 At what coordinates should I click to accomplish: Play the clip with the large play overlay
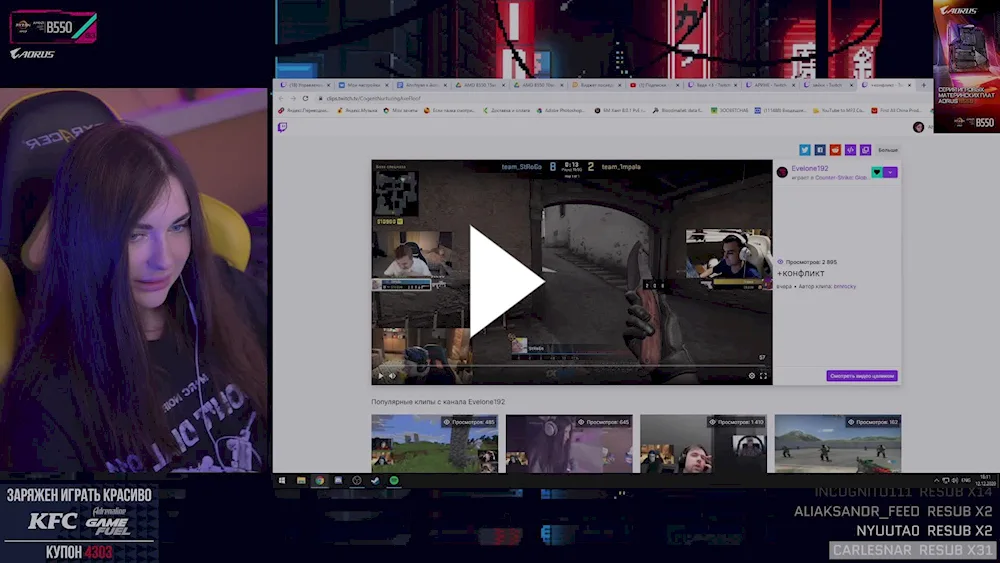tap(506, 281)
